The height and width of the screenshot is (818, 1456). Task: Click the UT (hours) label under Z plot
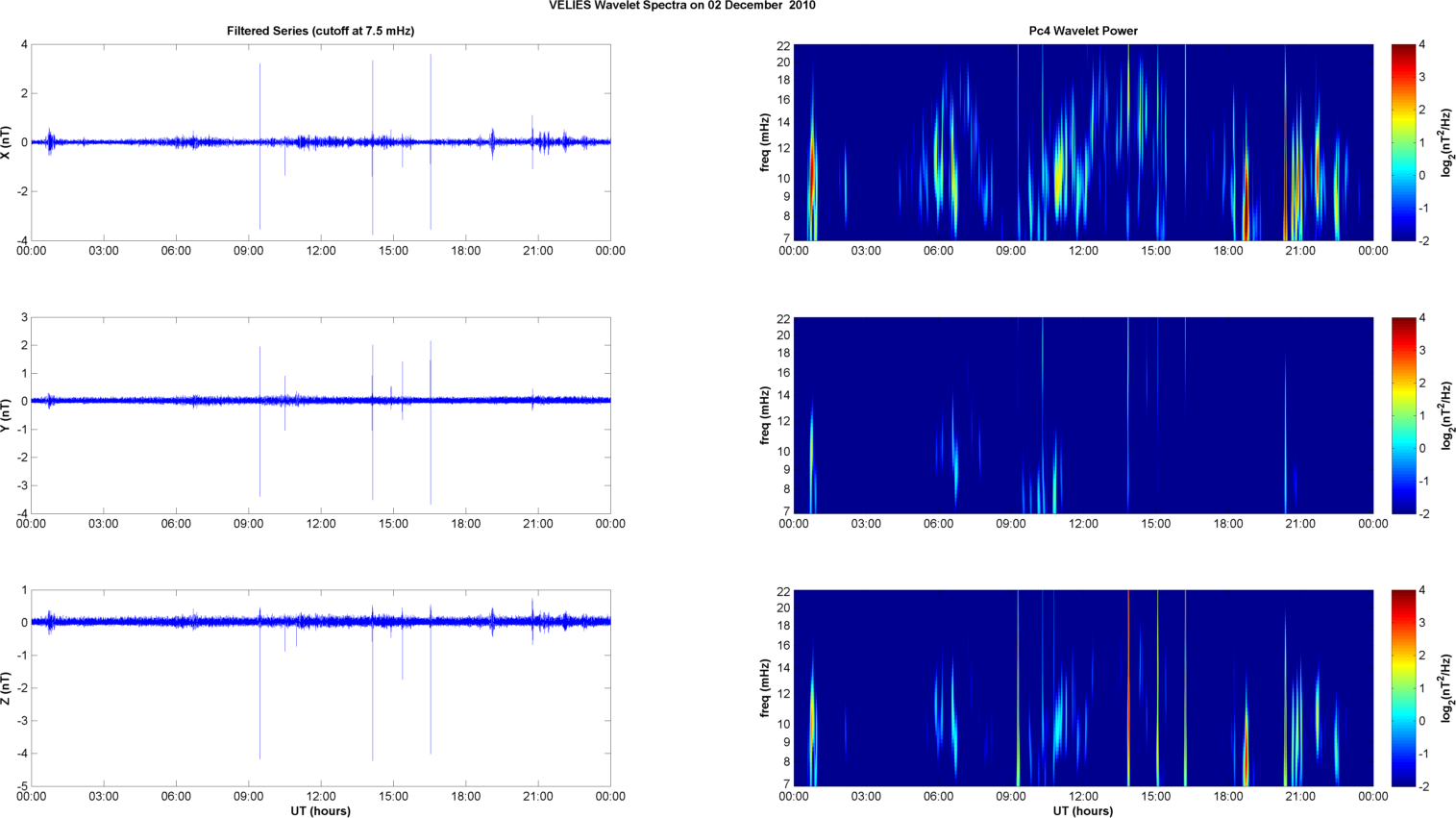click(x=320, y=811)
